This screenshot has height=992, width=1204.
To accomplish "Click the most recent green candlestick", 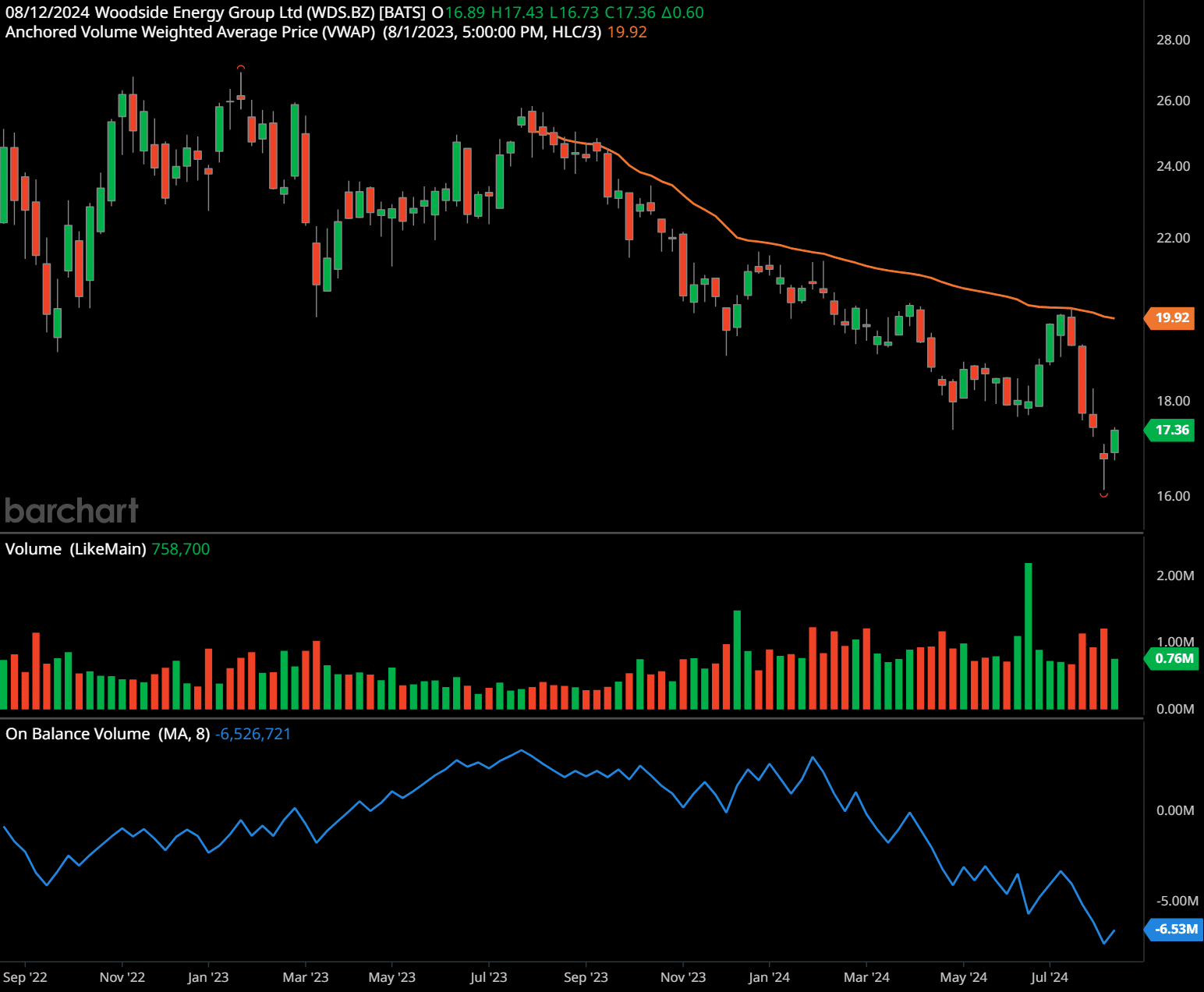I will tap(1115, 441).
